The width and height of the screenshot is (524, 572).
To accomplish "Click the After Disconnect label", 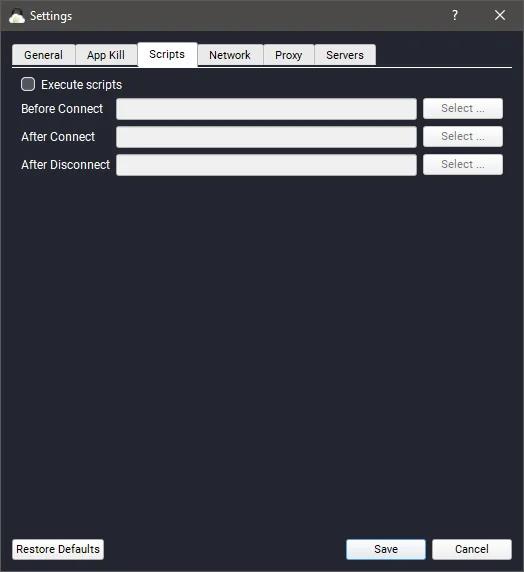I will click(x=65, y=165).
